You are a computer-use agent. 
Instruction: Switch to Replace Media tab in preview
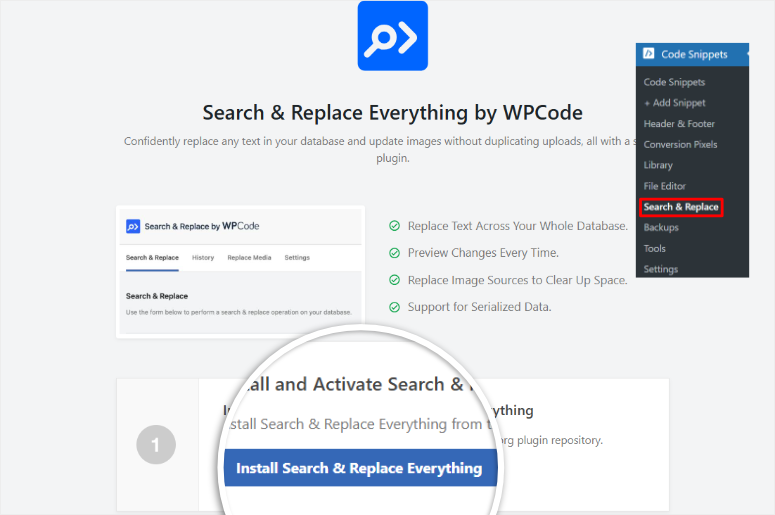coord(249,258)
